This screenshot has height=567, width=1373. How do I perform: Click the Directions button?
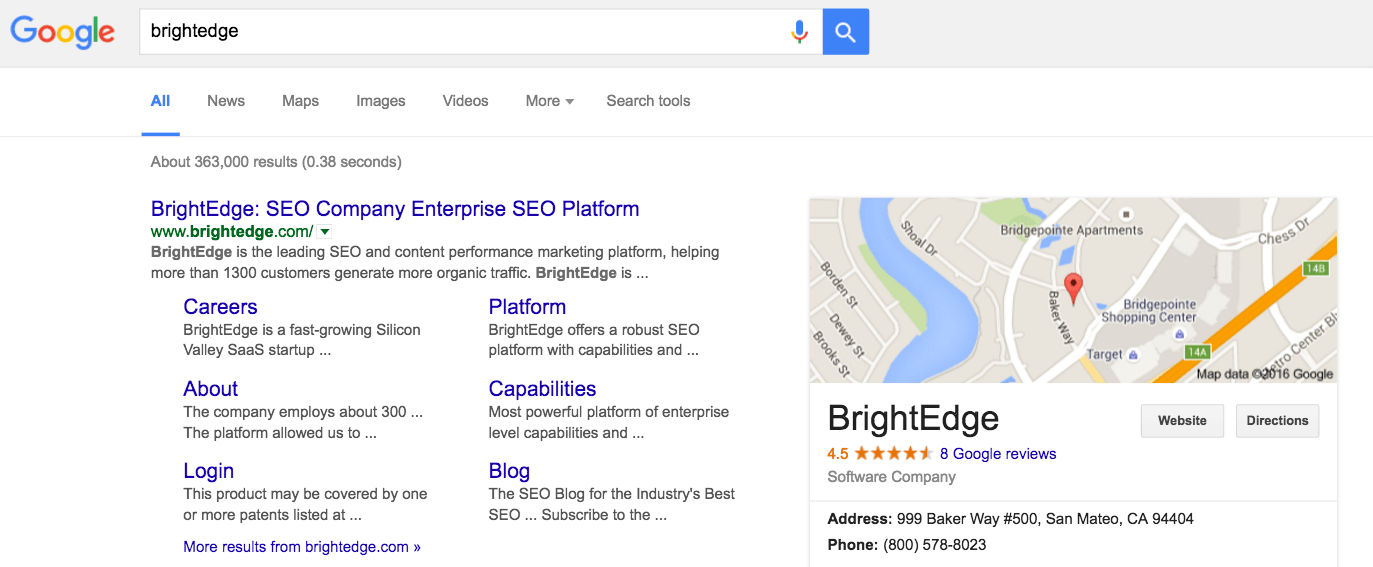[x=1277, y=421]
